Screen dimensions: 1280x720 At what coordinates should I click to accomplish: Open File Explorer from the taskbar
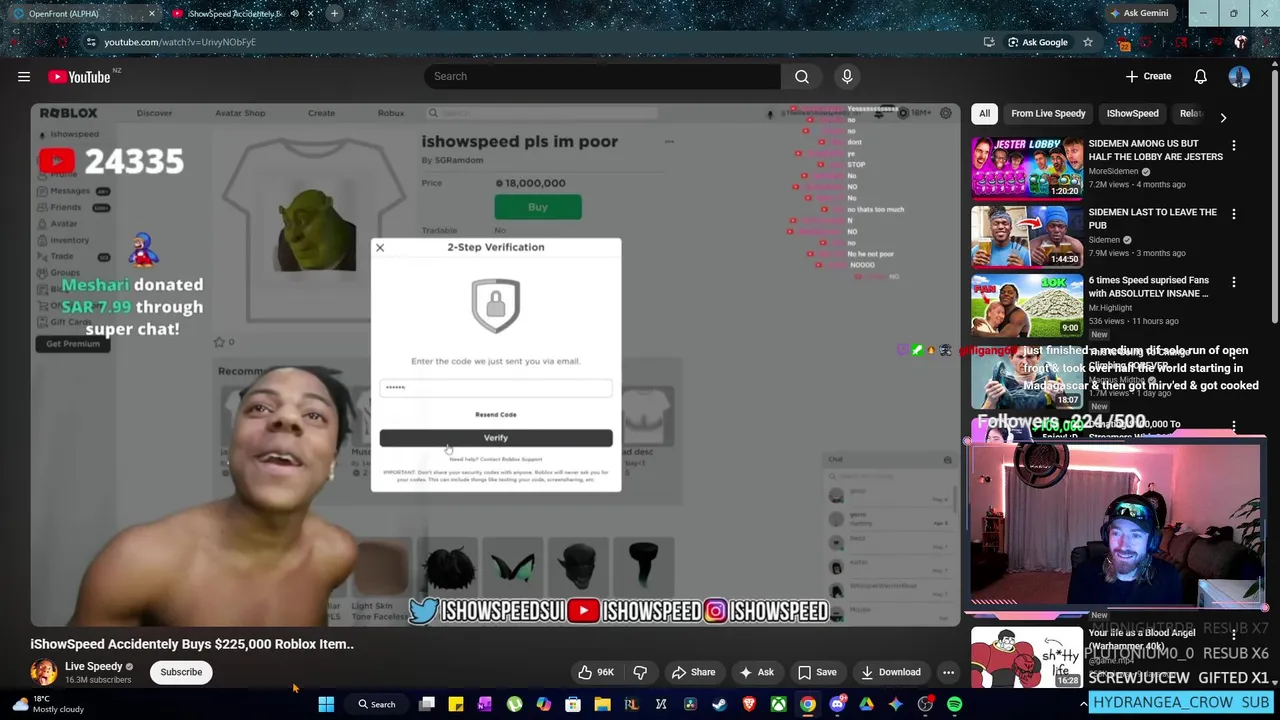(602, 705)
